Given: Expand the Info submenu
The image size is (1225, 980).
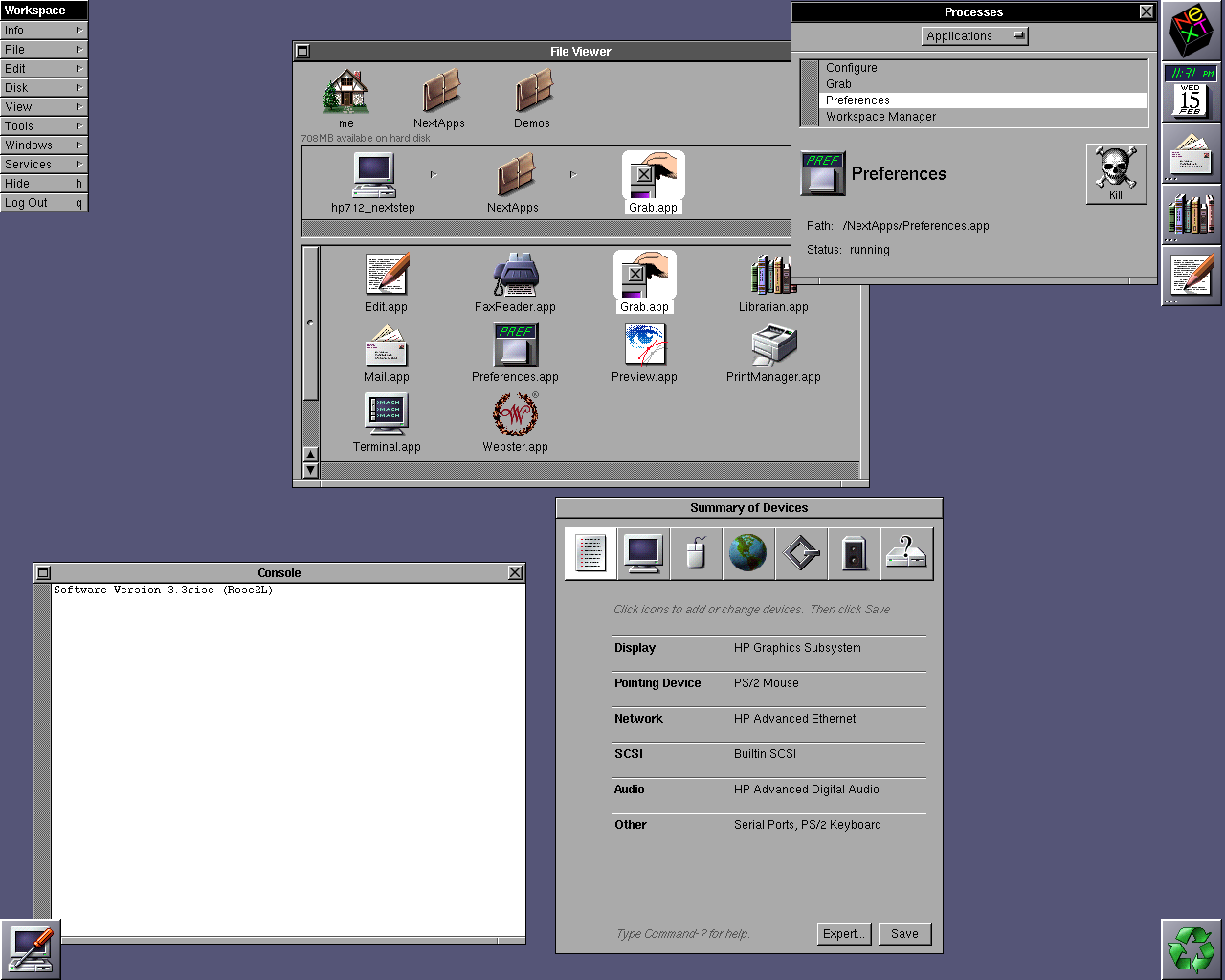Looking at the screenshot, I should pos(44,31).
